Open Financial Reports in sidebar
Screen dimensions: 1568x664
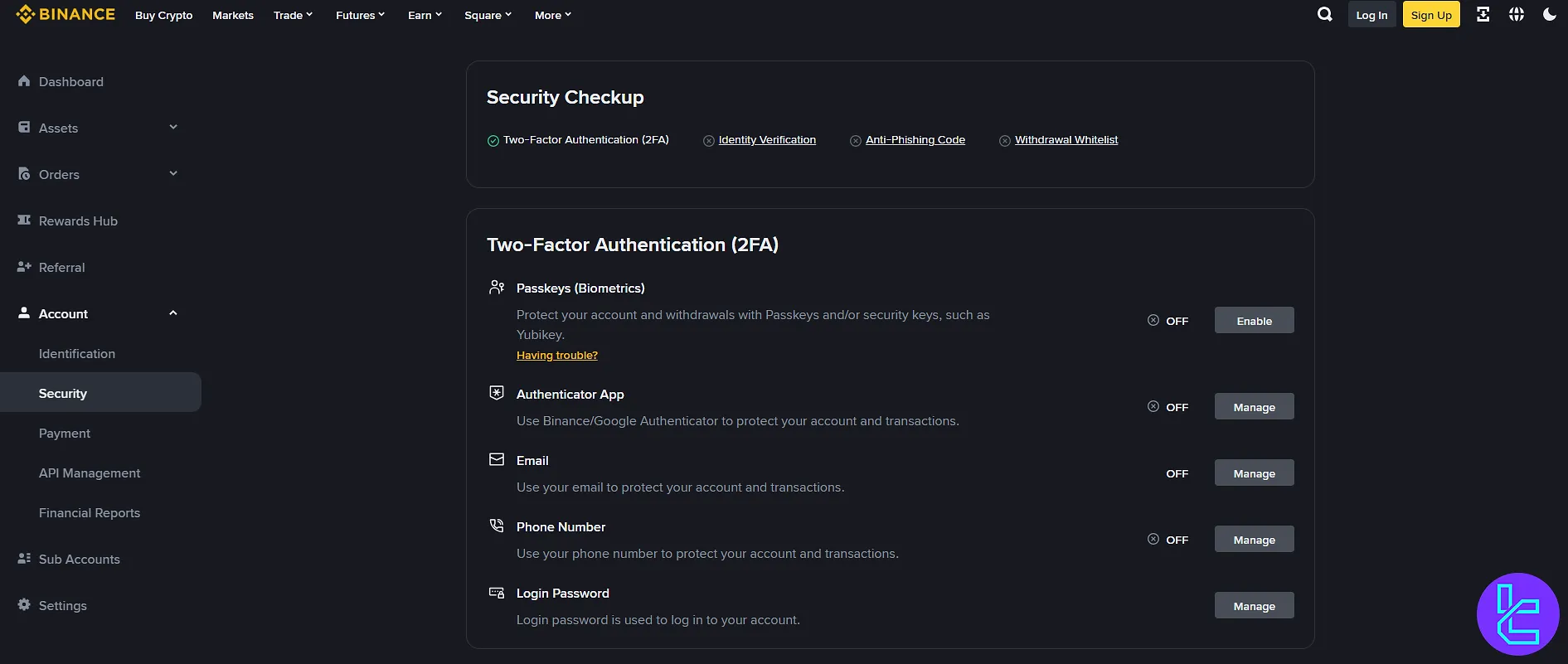click(x=90, y=512)
